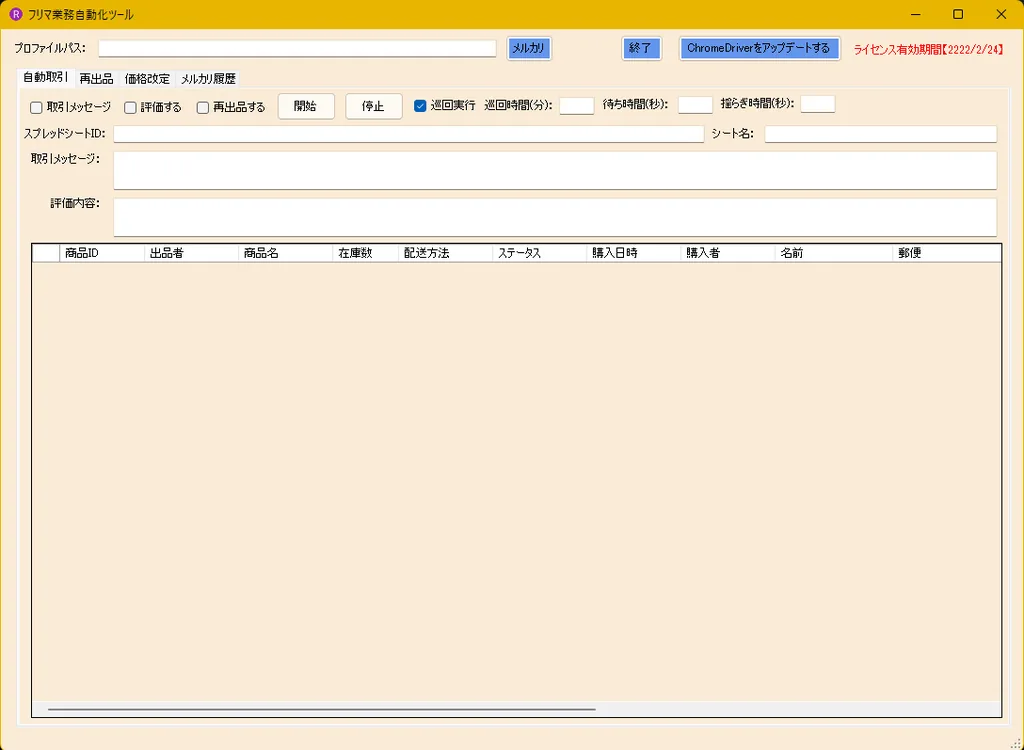1024x750 pixels.
Task: Click the メルカリ button
Action: [529, 48]
